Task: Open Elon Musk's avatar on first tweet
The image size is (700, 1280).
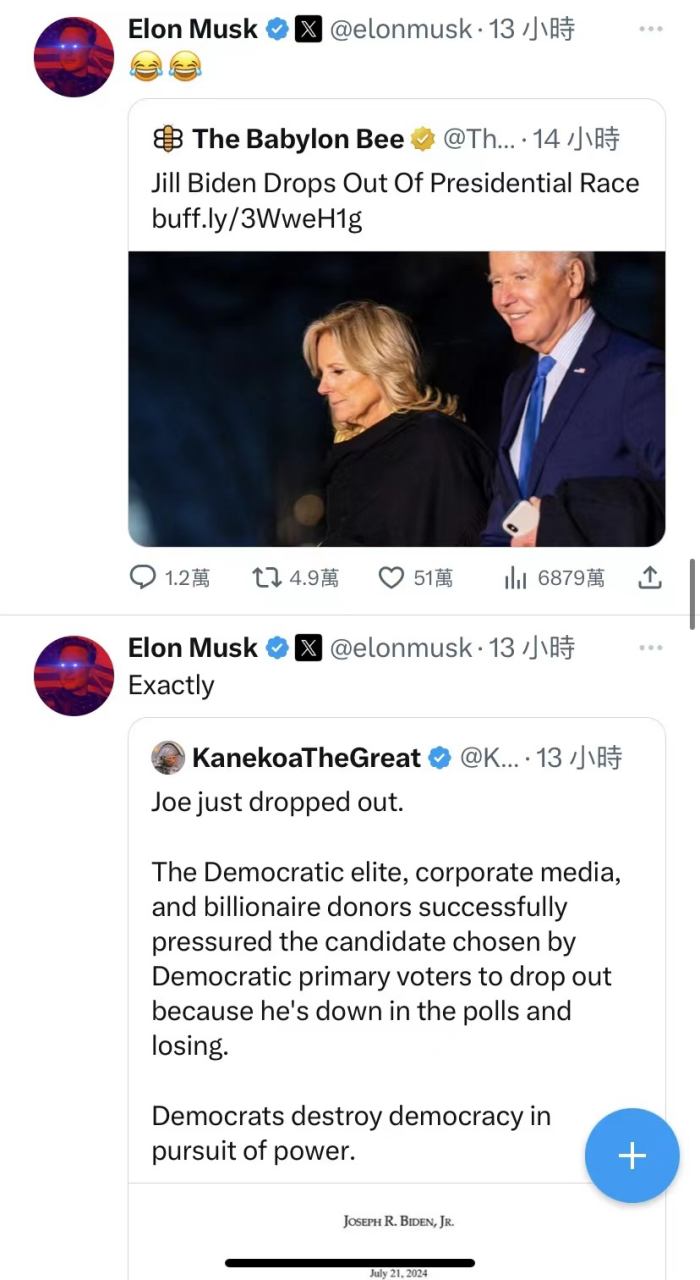Action: [74, 57]
